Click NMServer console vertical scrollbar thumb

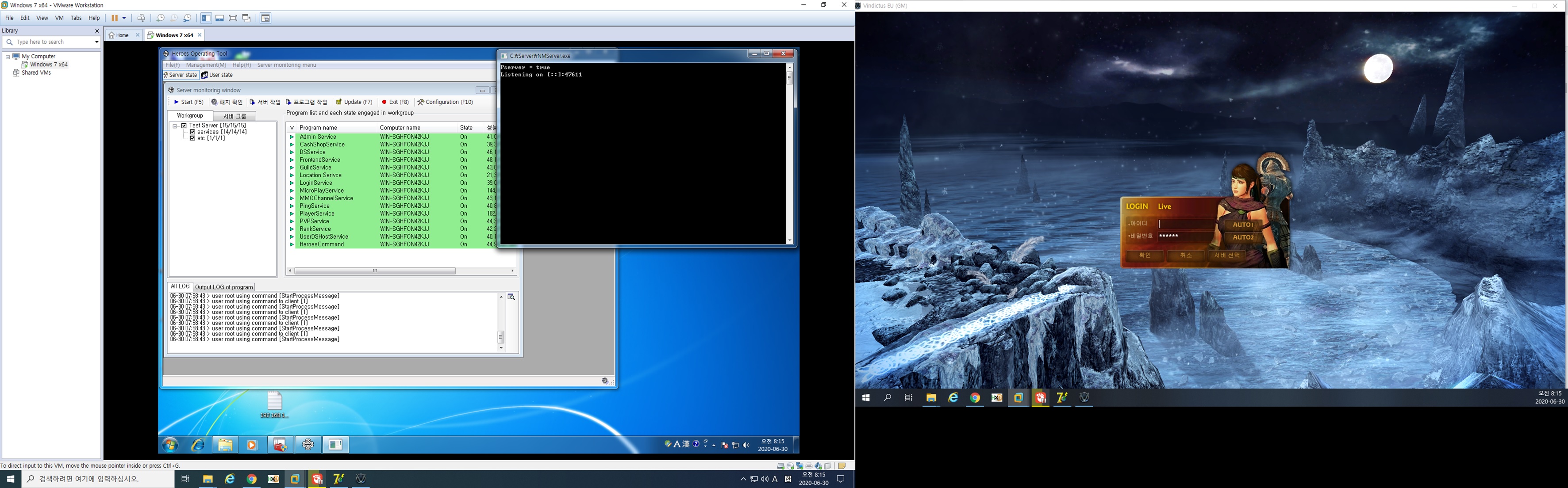[789, 79]
